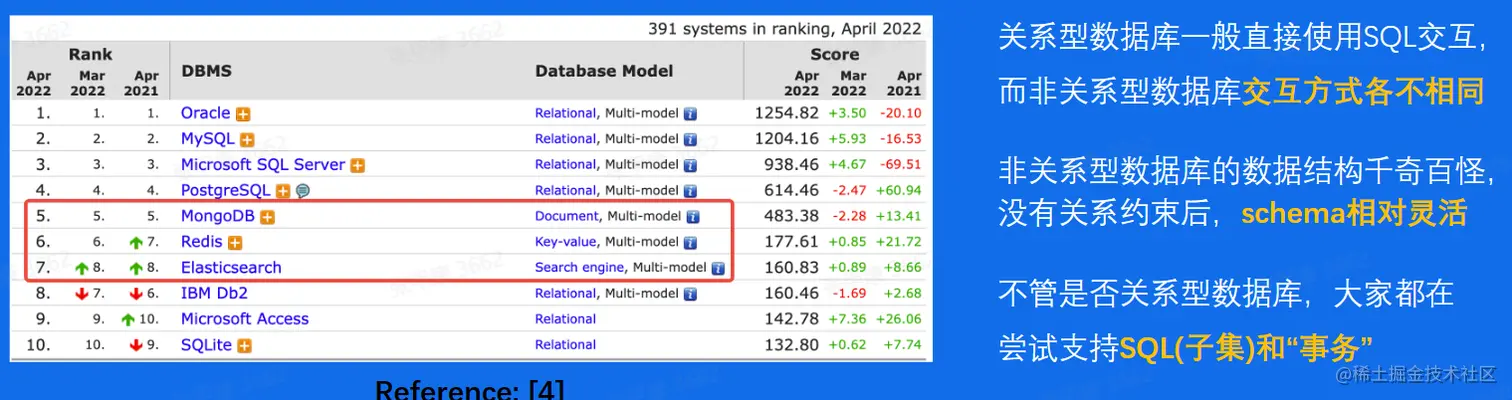Click the Document model link for MongoDB

coord(567,216)
